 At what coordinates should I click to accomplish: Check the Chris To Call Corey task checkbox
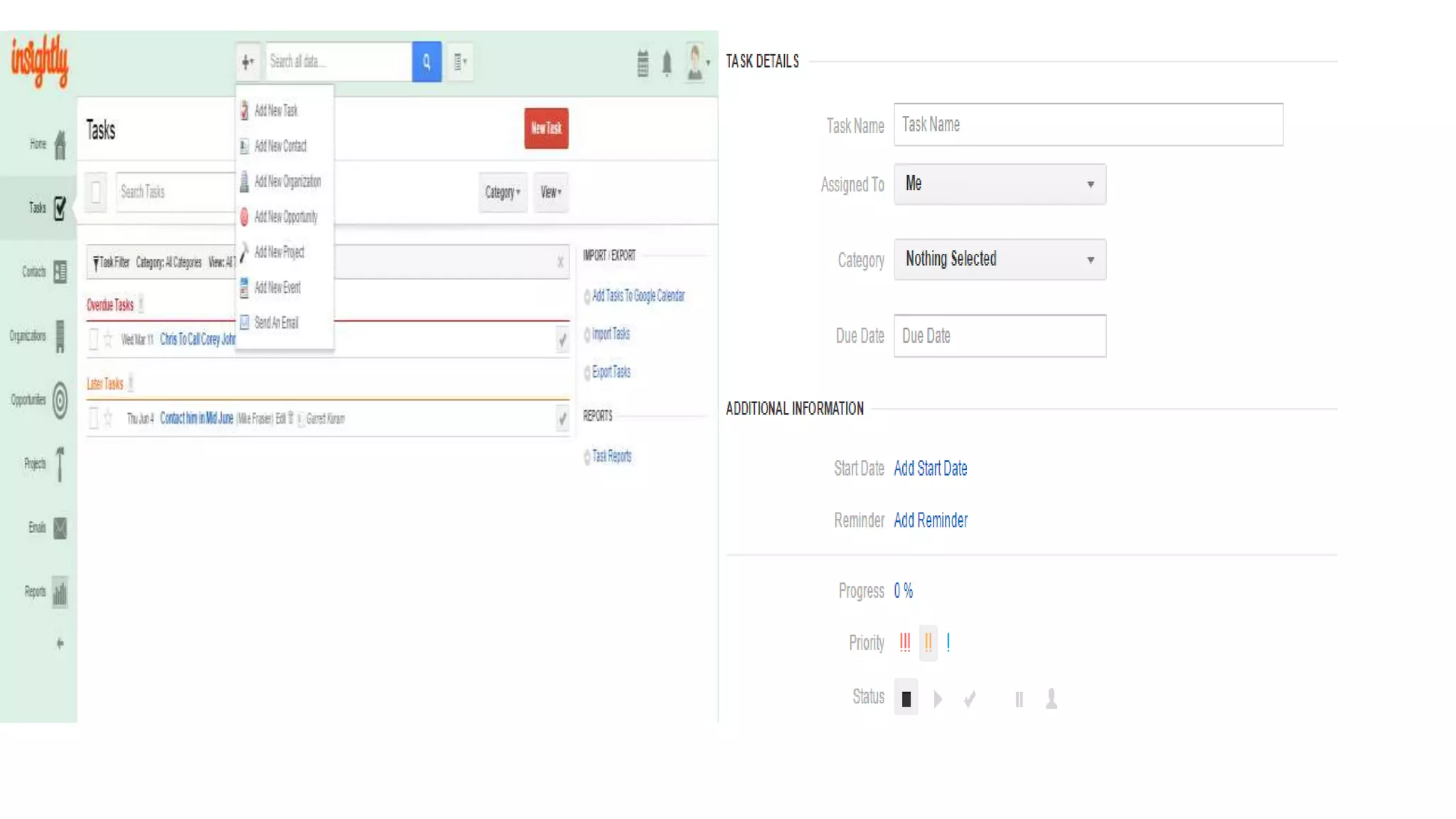[x=94, y=339]
